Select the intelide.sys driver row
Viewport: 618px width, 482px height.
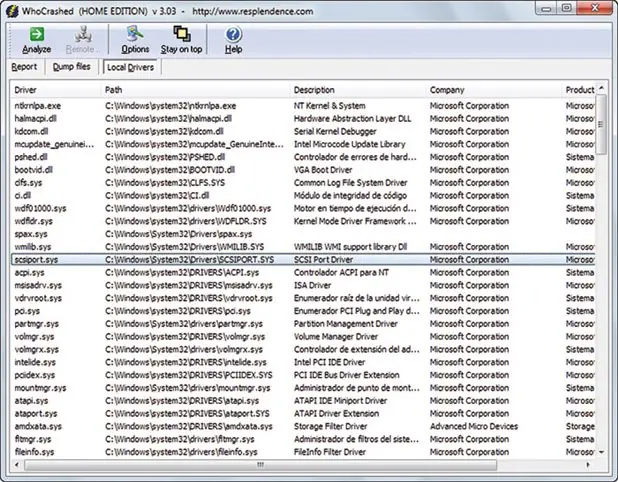point(303,362)
